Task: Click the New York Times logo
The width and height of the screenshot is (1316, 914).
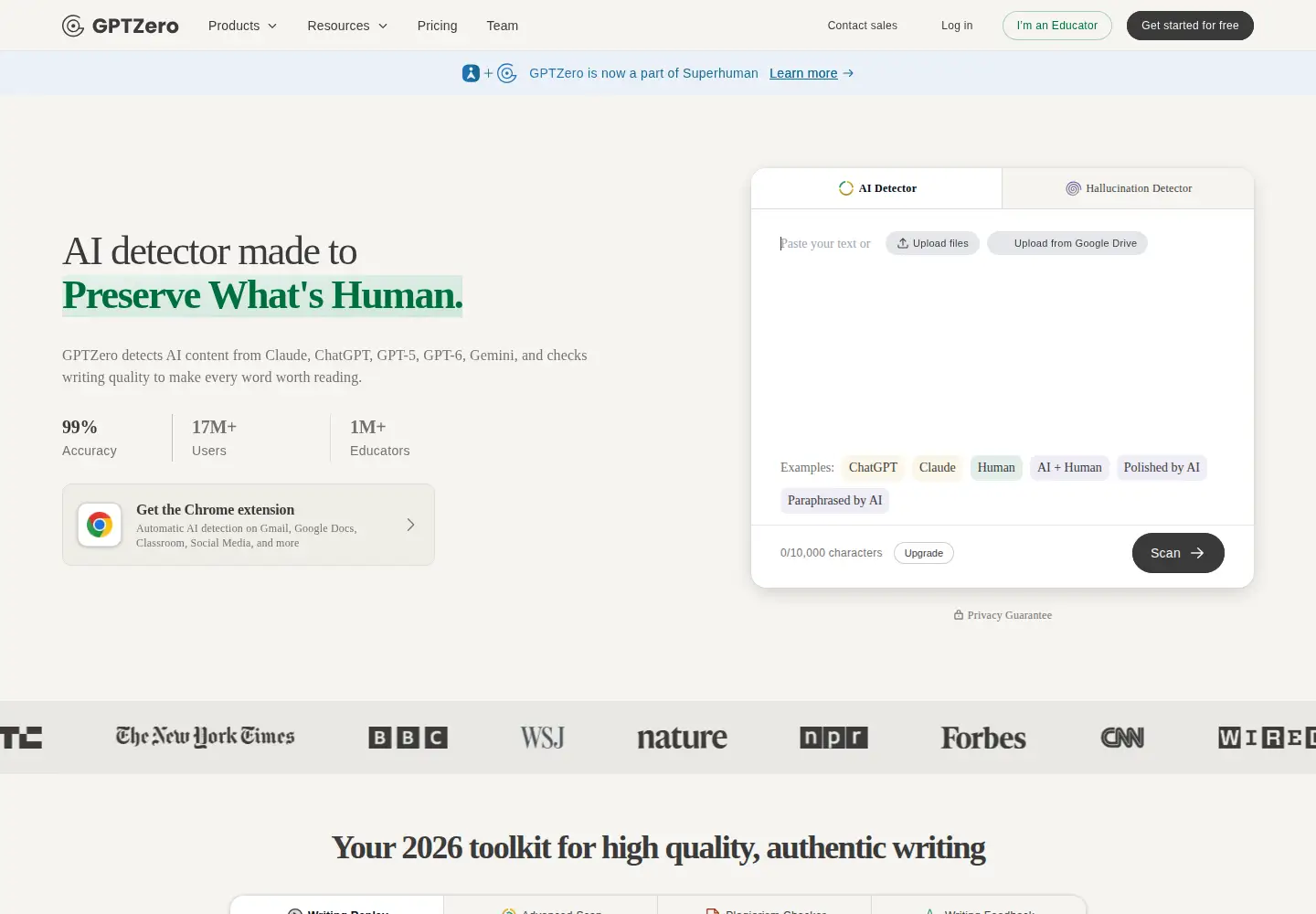Action: pos(205,737)
